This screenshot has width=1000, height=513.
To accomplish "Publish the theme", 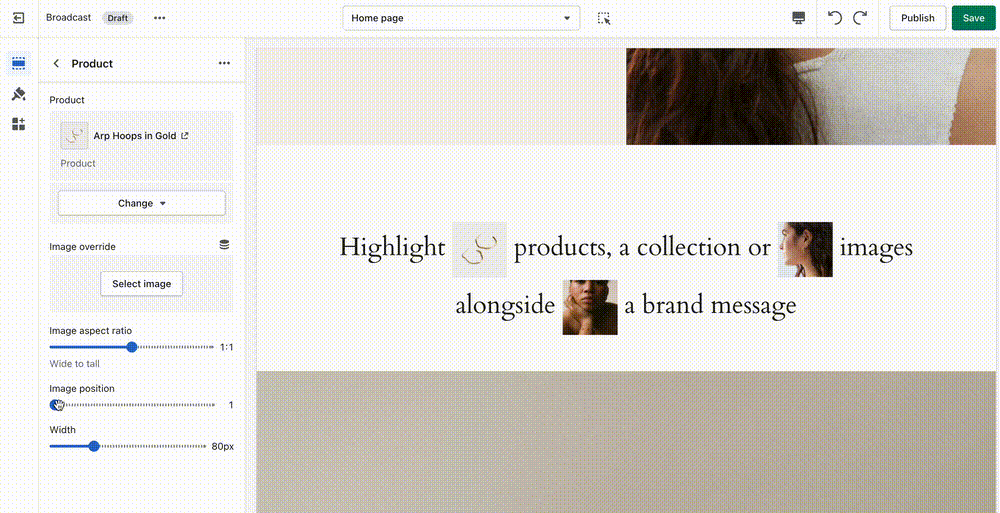I will point(917,18).
